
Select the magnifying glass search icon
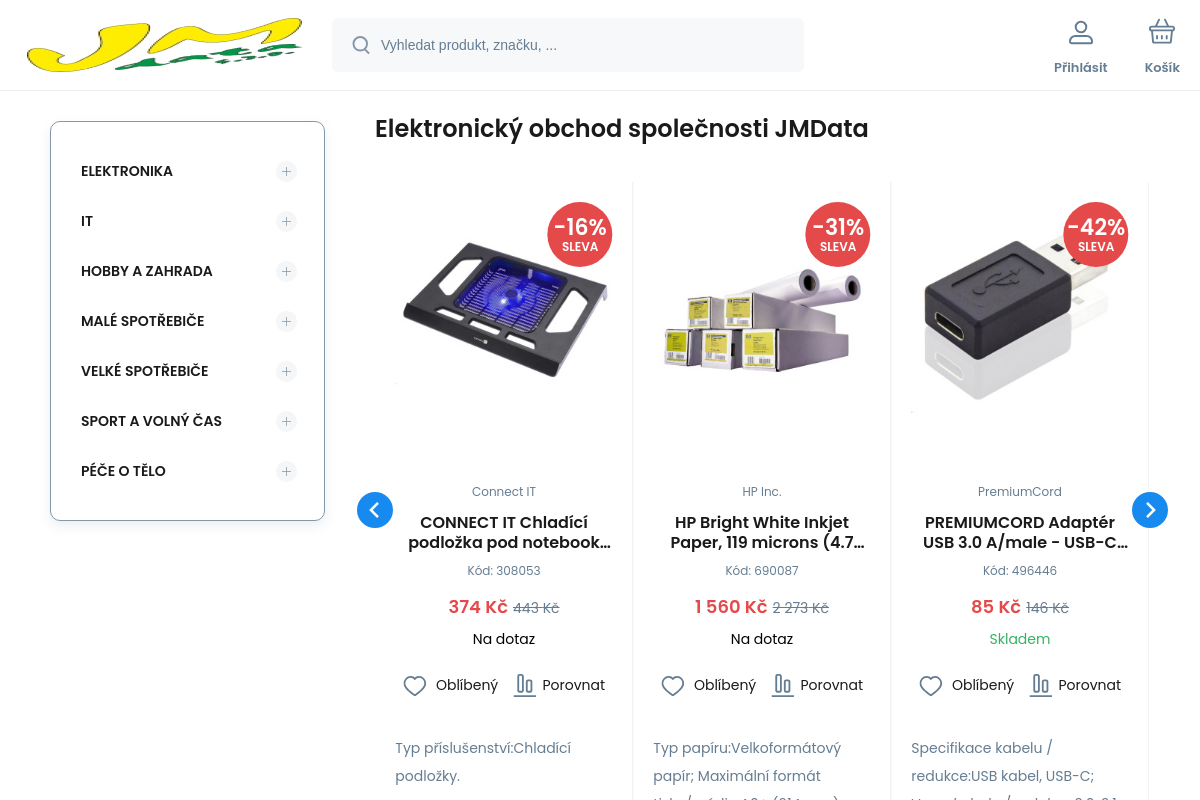(361, 45)
